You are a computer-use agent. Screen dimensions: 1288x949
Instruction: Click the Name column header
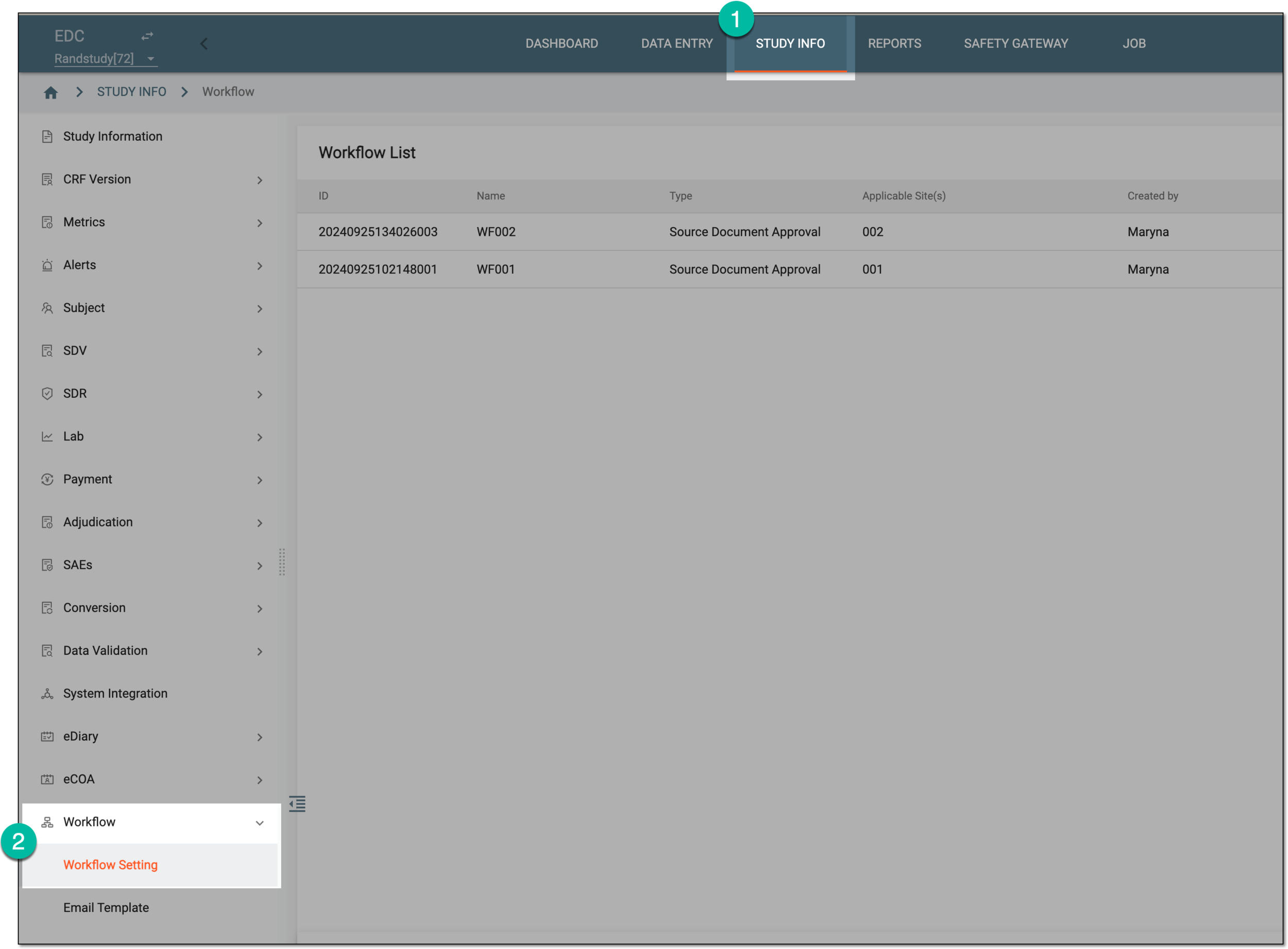pos(490,196)
